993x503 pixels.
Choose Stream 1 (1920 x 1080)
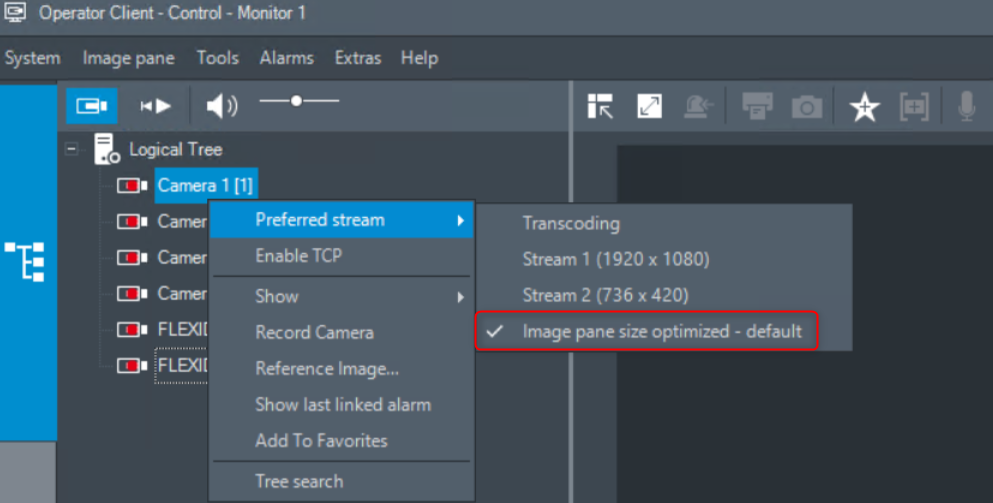(x=615, y=259)
